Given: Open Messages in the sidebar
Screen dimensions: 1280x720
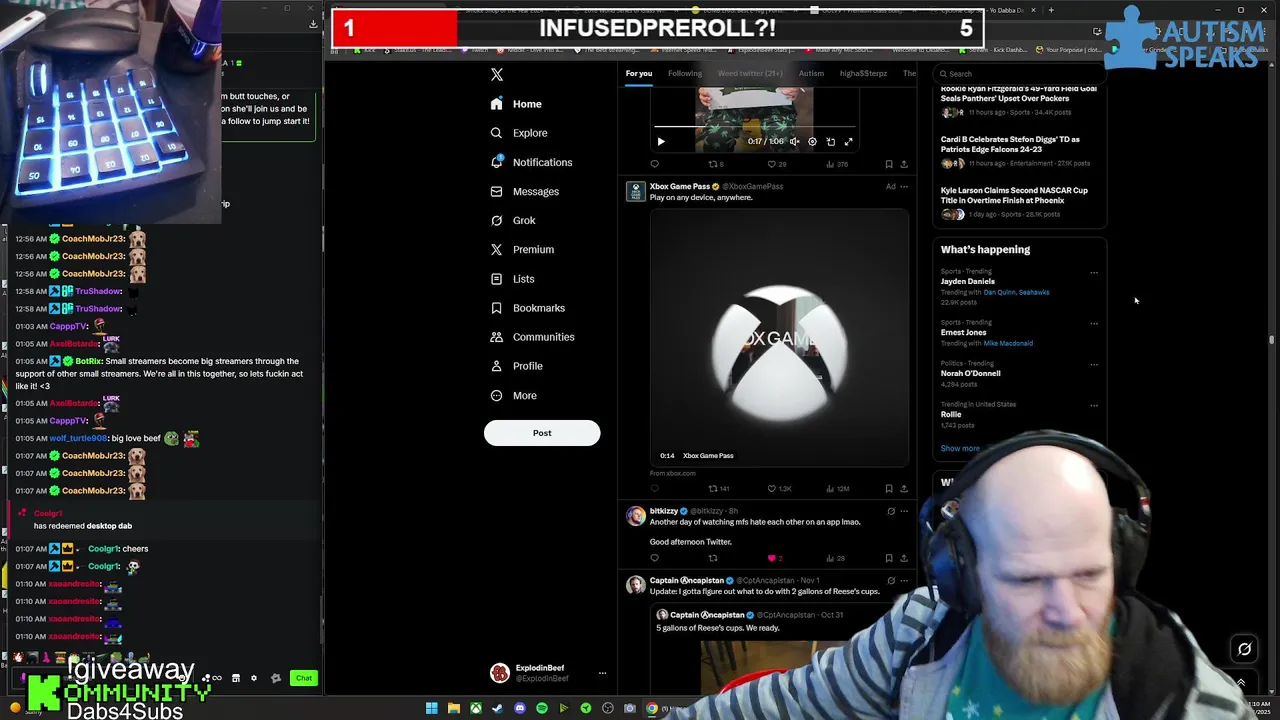Looking at the screenshot, I should pyautogui.click(x=524, y=191).
